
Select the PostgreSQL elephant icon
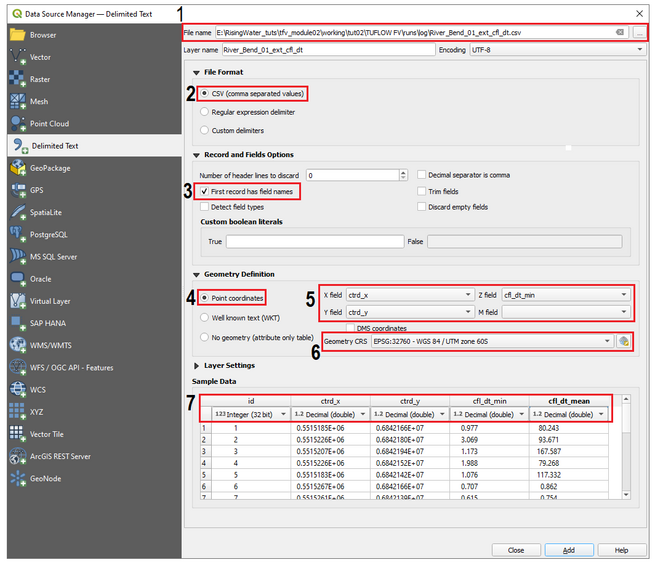click(x=17, y=234)
